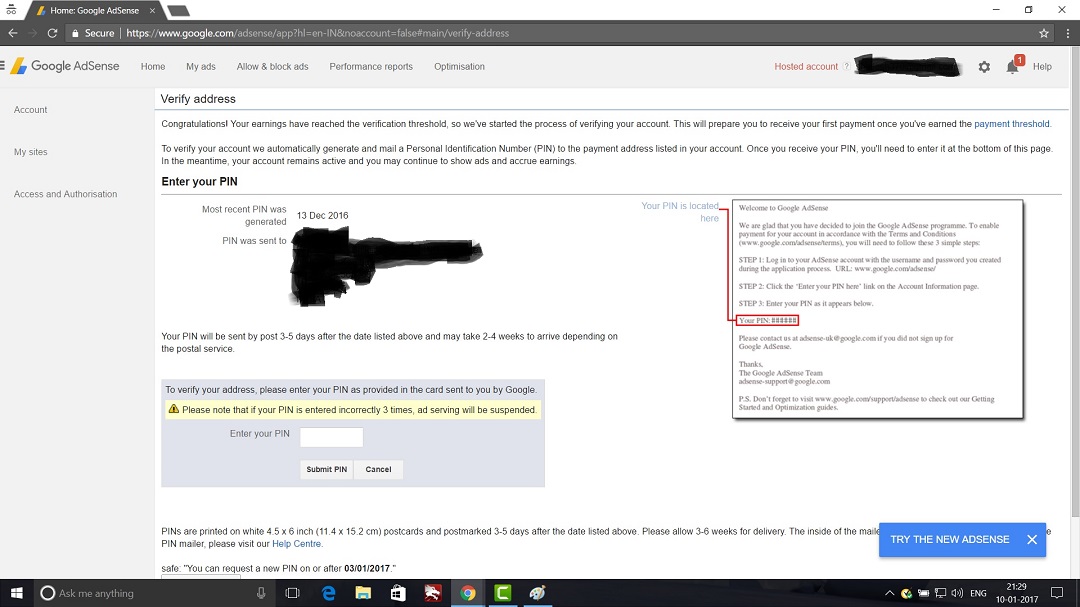The height and width of the screenshot is (607, 1080).
Task: Click the page vertical scrollbar
Action: point(1075,282)
